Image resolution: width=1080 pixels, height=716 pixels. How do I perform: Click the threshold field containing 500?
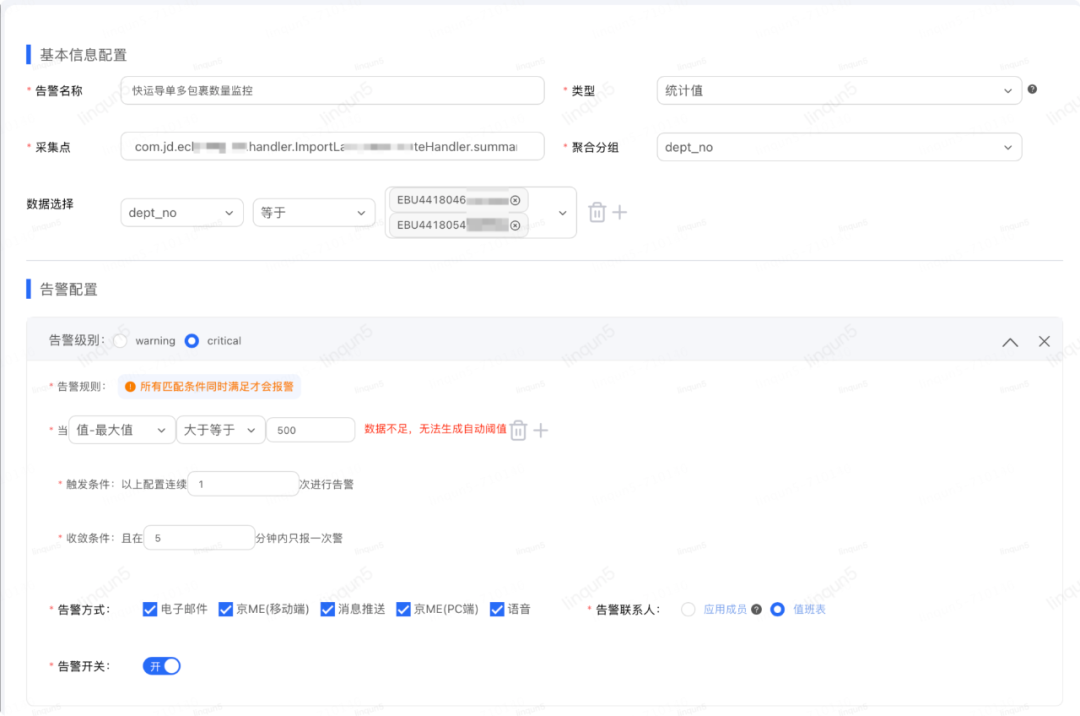311,430
